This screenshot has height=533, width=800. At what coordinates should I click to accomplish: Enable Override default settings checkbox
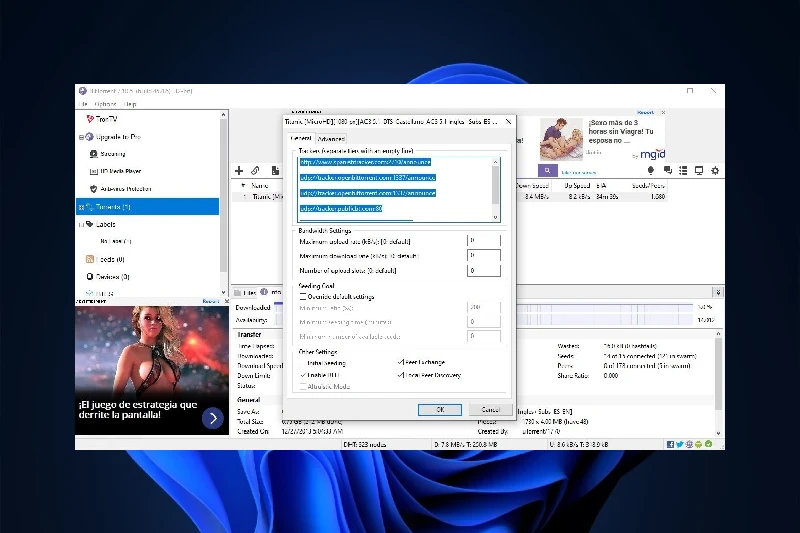pyautogui.click(x=303, y=297)
